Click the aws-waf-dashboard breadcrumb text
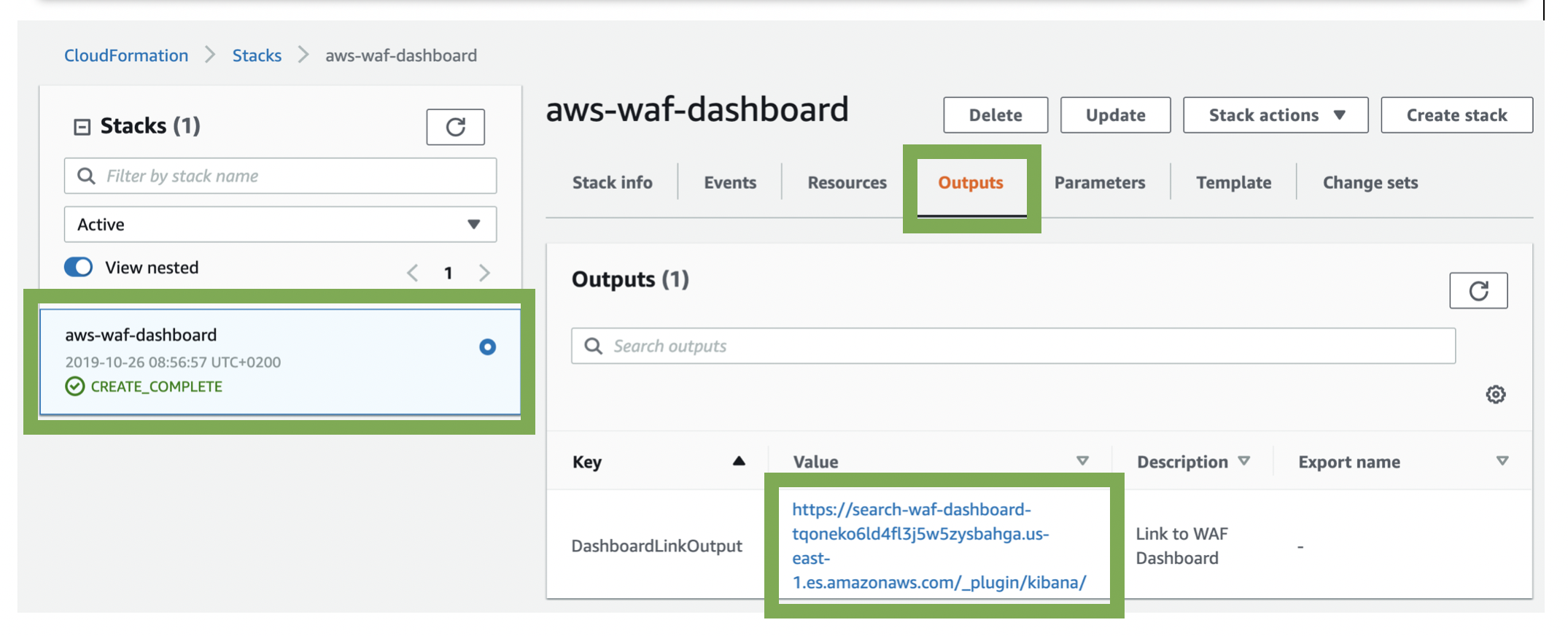This screenshot has width=1568, height=636. [401, 55]
